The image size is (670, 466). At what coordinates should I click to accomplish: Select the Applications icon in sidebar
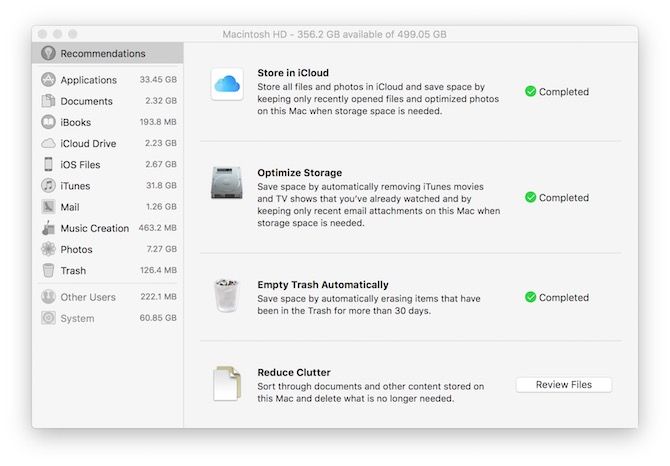pyautogui.click(x=48, y=80)
